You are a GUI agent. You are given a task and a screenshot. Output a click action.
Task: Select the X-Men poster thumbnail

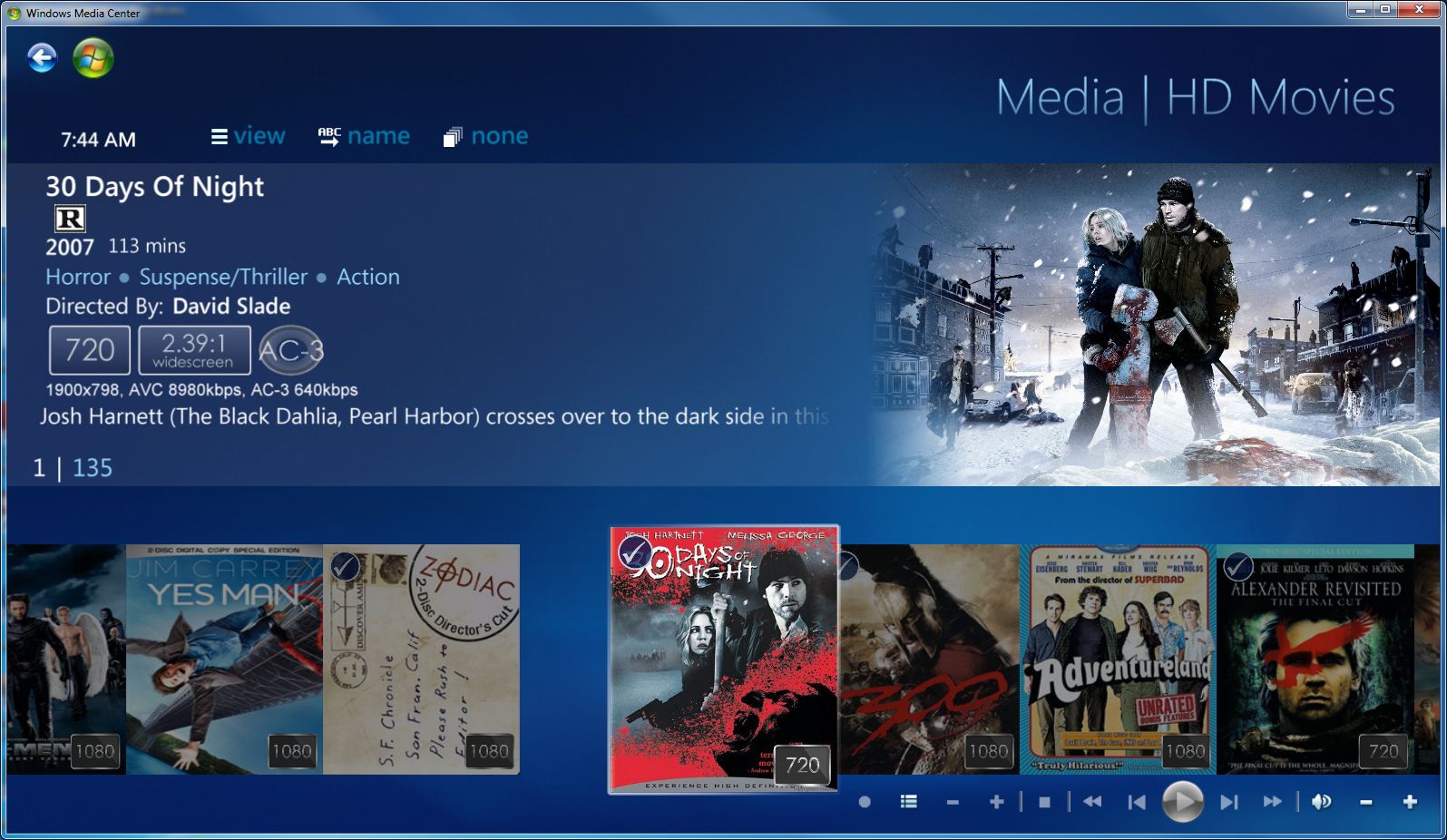coord(66,659)
